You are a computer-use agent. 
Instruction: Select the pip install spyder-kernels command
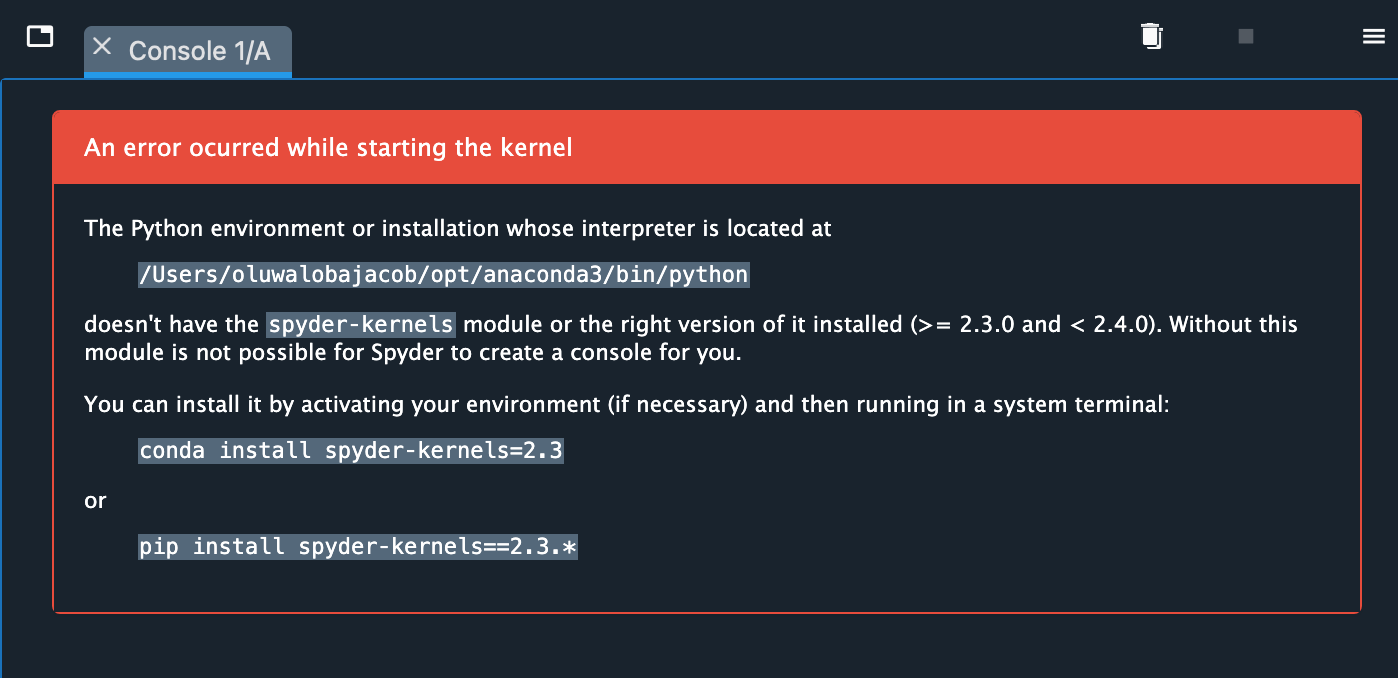(358, 546)
